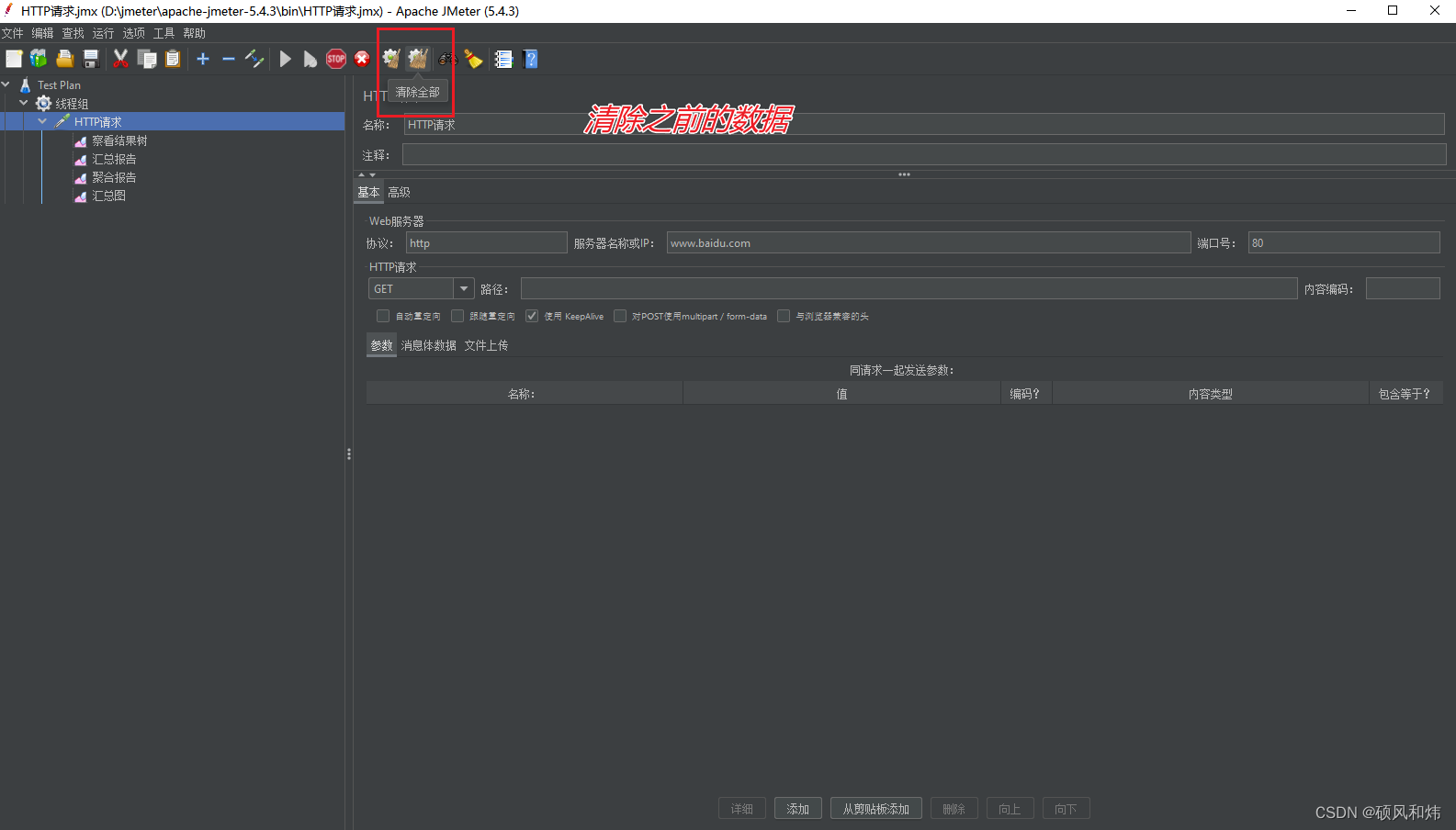Select the 参数 tab
Viewport: 1456px width, 830px height.
(x=381, y=345)
